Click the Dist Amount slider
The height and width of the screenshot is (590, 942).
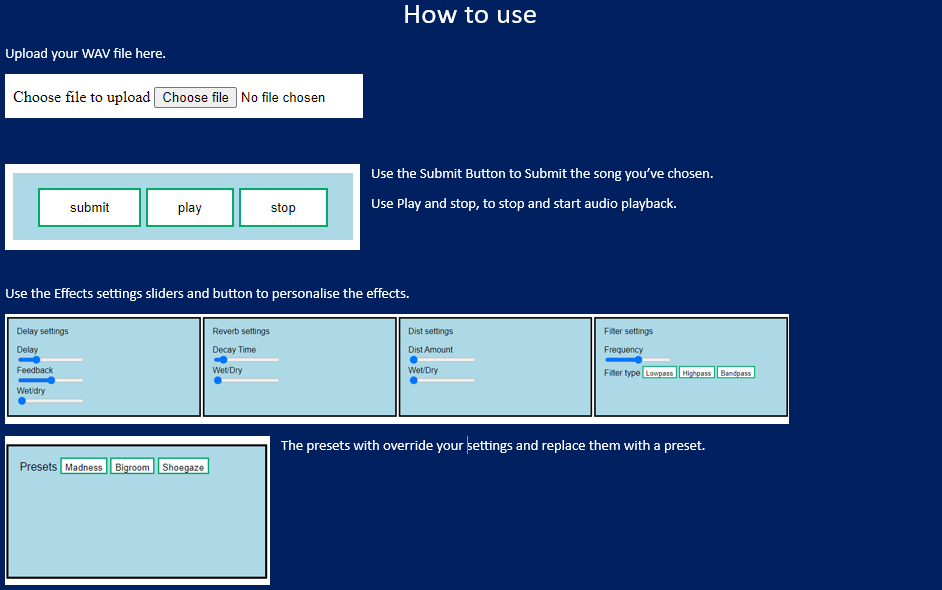[441, 360]
